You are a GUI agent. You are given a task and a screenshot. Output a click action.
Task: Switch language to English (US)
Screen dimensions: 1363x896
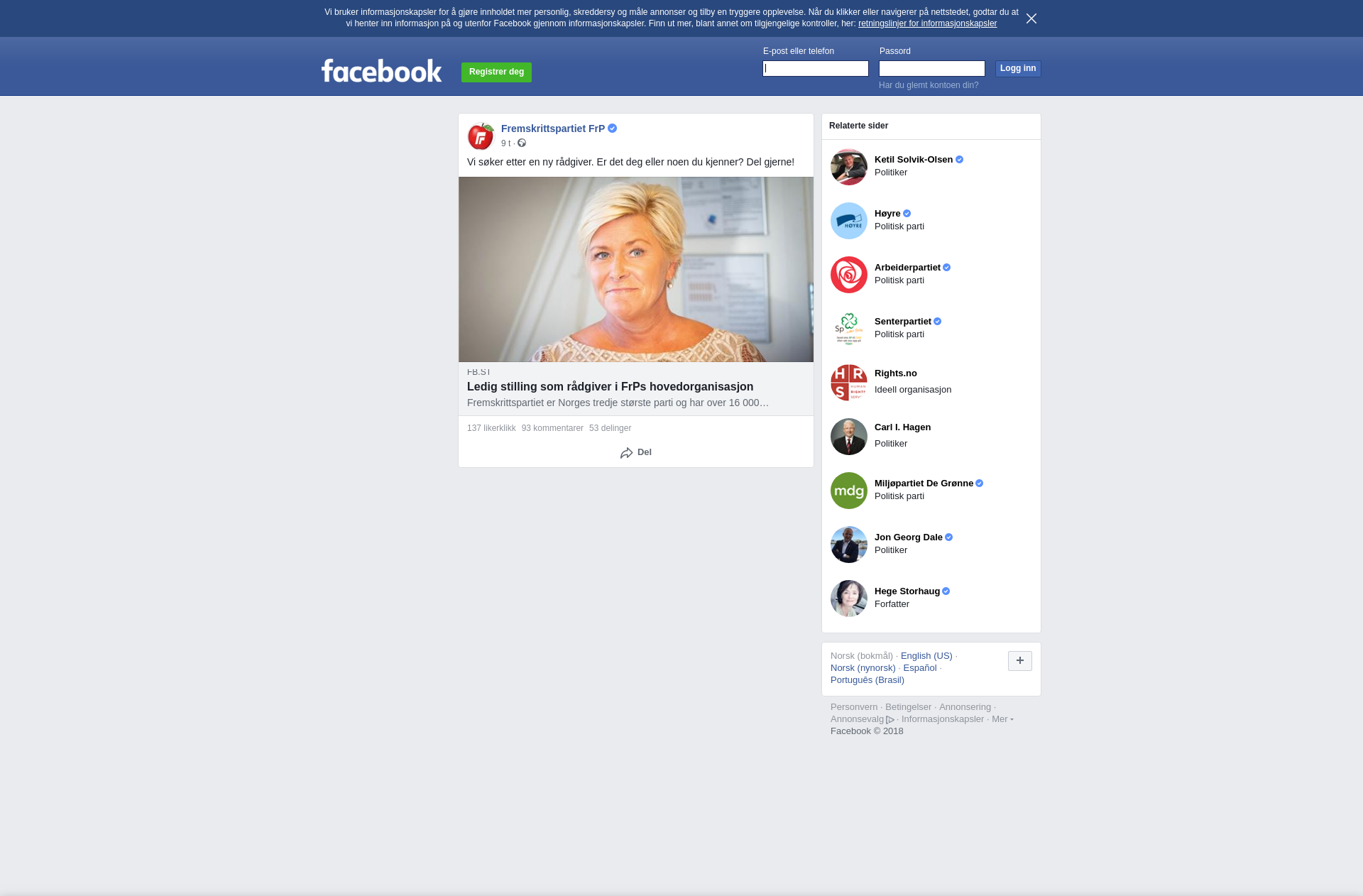926,656
